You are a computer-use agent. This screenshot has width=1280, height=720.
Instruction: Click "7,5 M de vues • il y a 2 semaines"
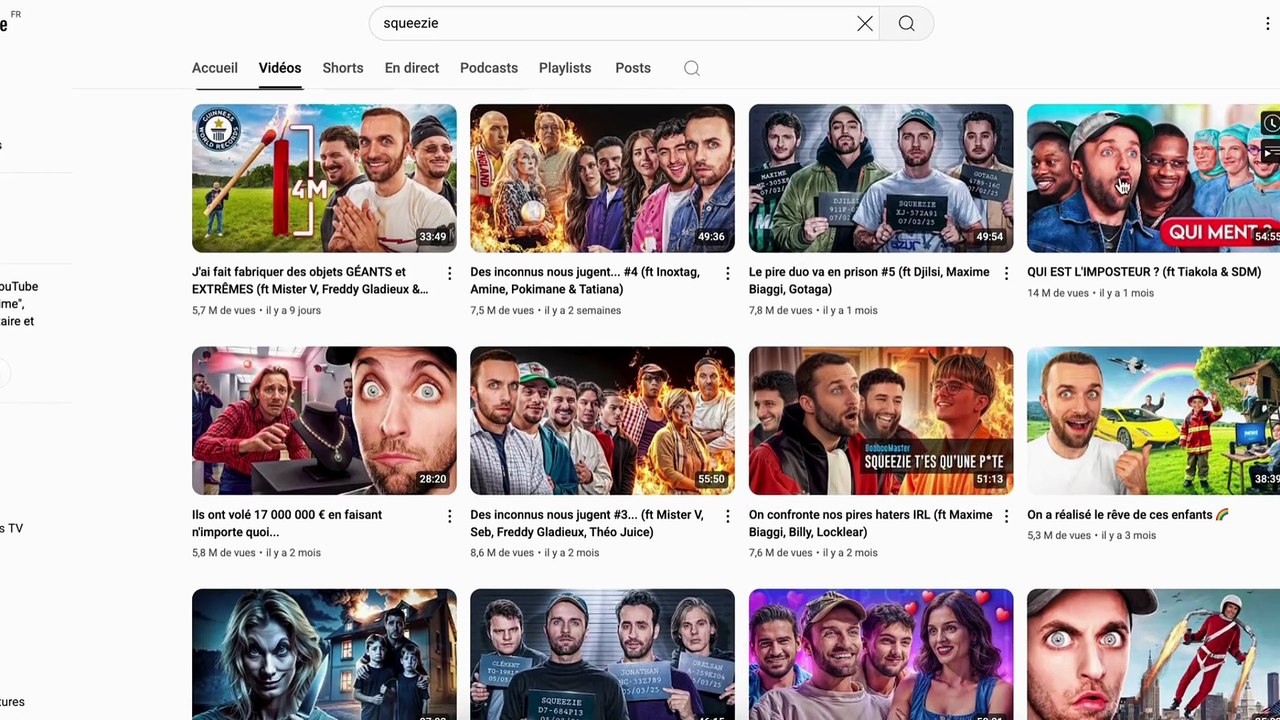tap(546, 311)
